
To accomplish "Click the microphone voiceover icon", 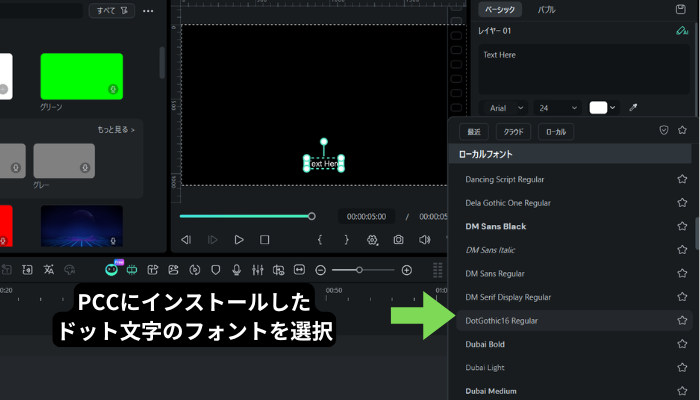I will pyautogui.click(x=237, y=270).
